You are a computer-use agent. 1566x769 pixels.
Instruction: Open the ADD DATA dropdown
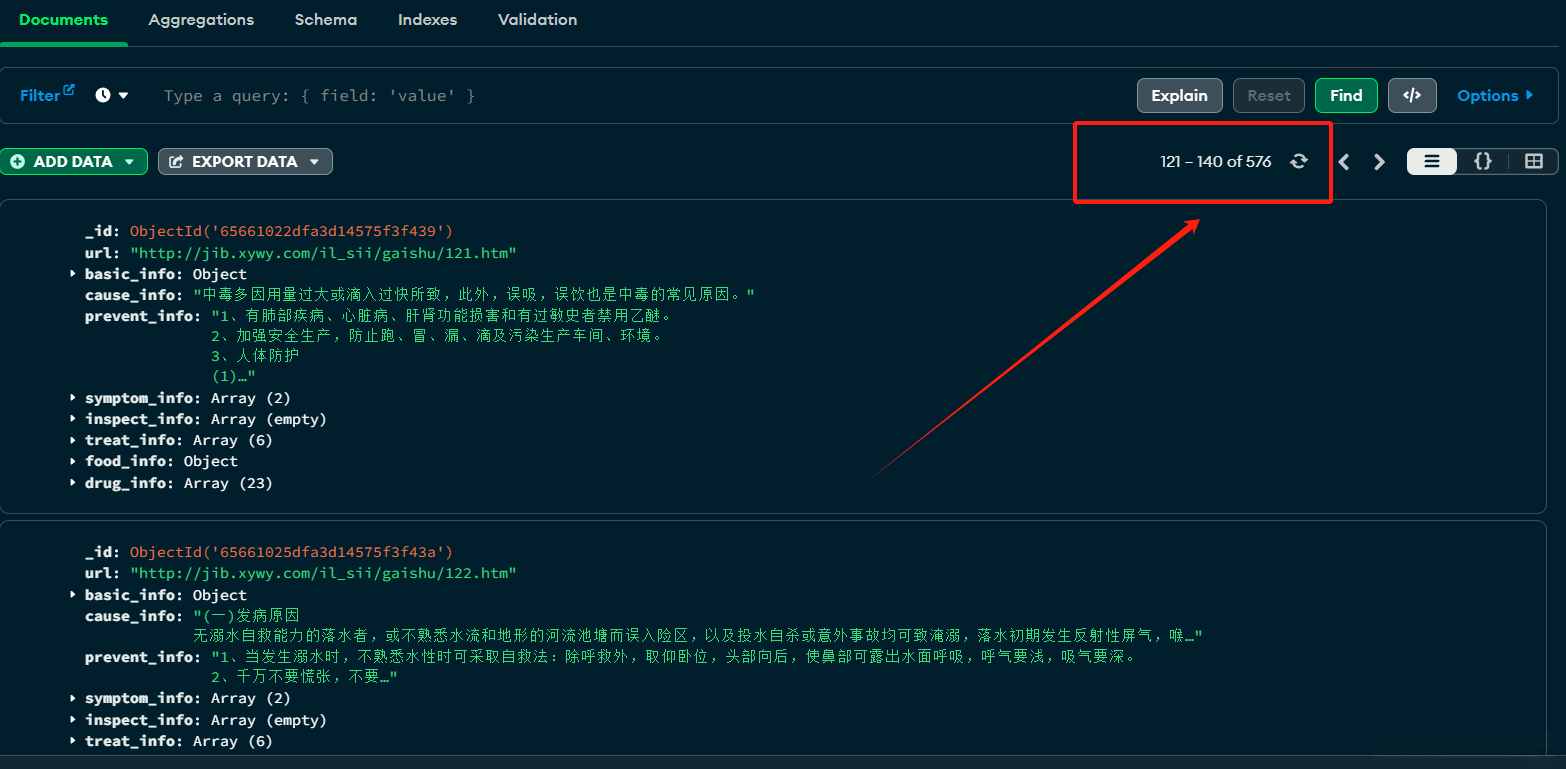(x=74, y=162)
